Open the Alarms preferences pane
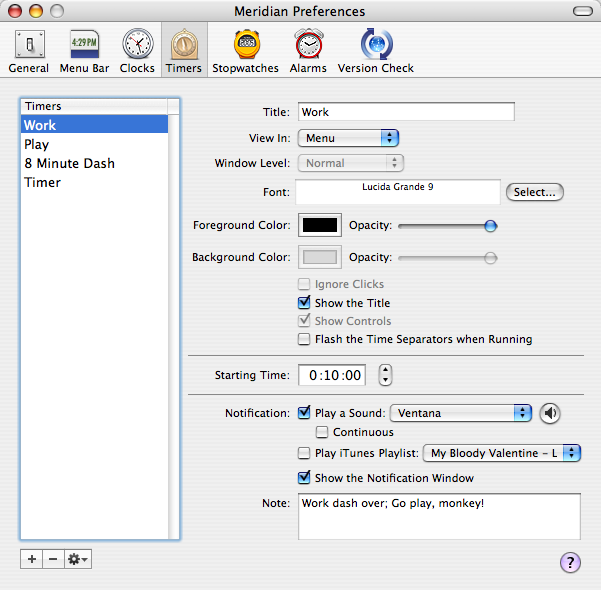The image size is (601, 590). pos(308,50)
